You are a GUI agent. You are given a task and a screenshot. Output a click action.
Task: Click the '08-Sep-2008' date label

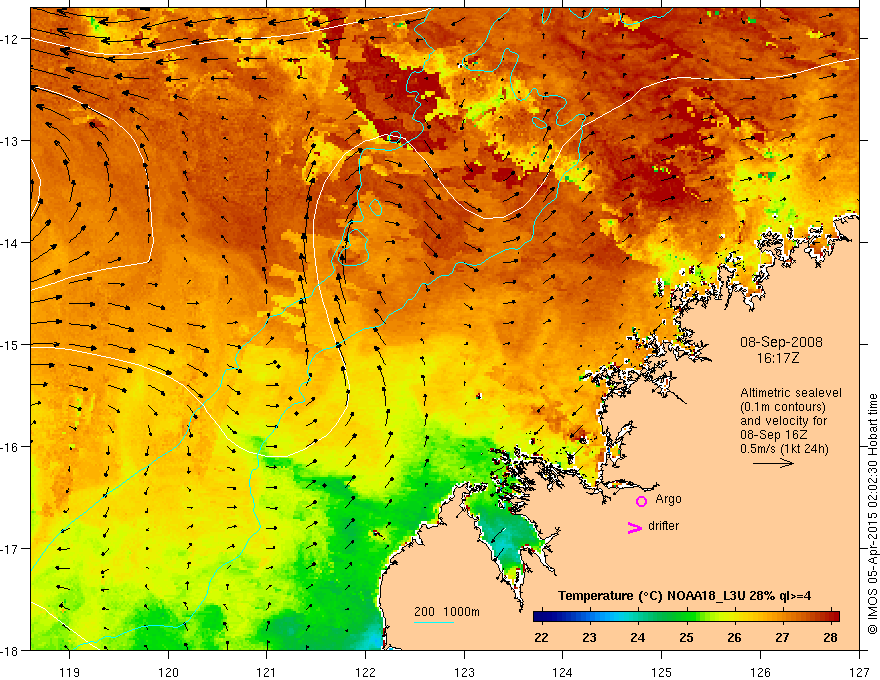[x=781, y=342]
